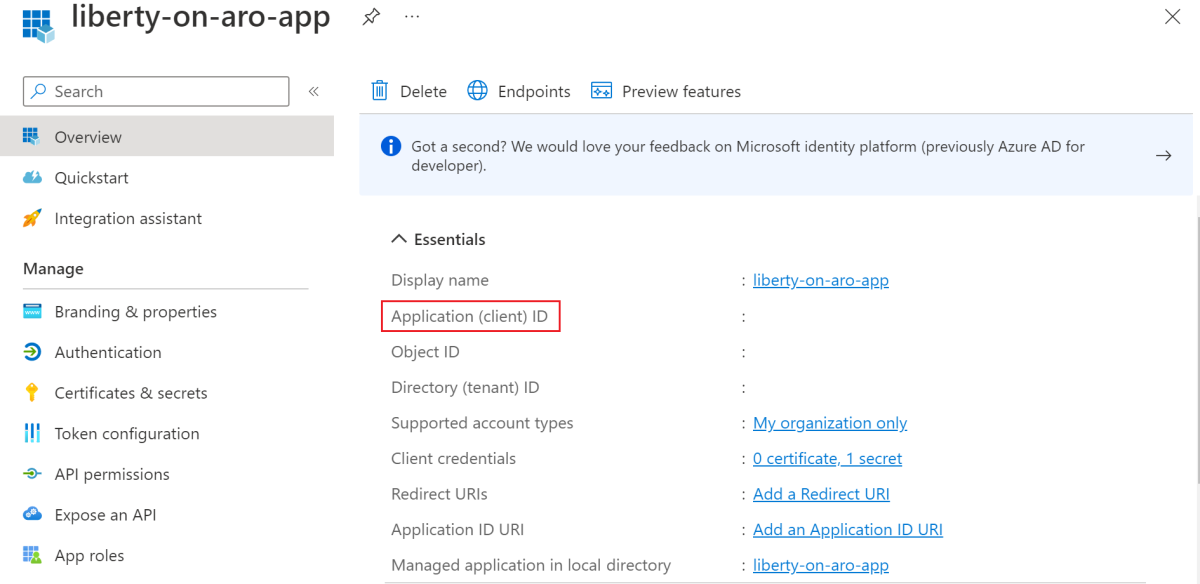Delete the app registration
The height and width of the screenshot is (584, 1200).
coord(407,91)
